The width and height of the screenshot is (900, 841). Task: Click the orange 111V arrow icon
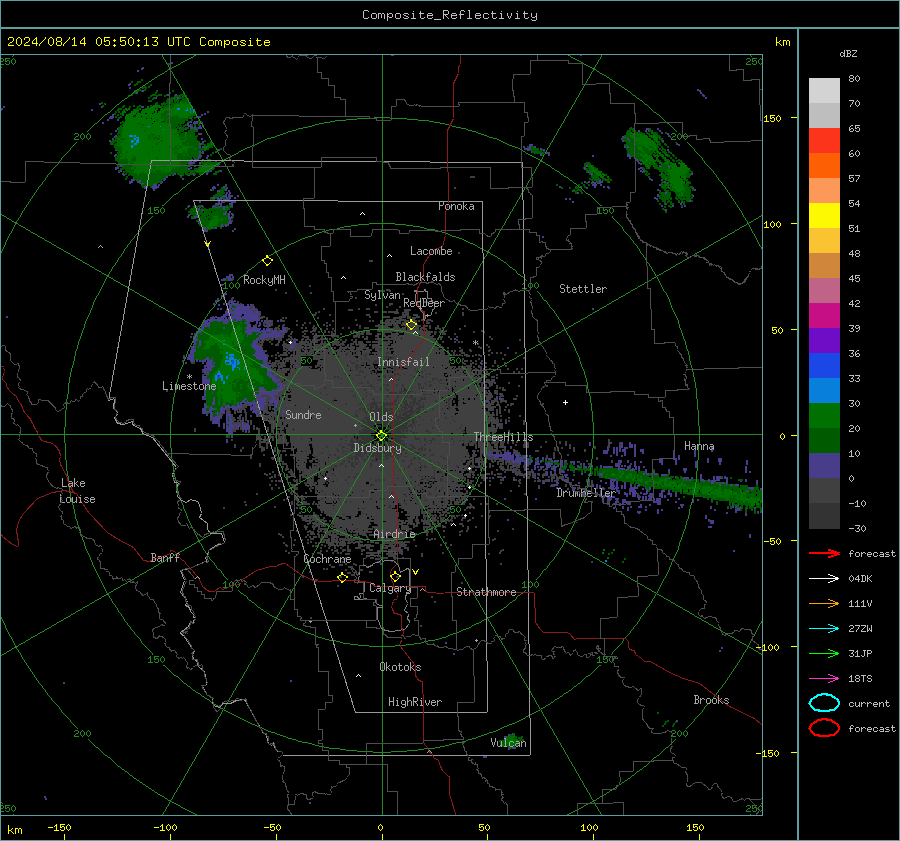[824, 603]
